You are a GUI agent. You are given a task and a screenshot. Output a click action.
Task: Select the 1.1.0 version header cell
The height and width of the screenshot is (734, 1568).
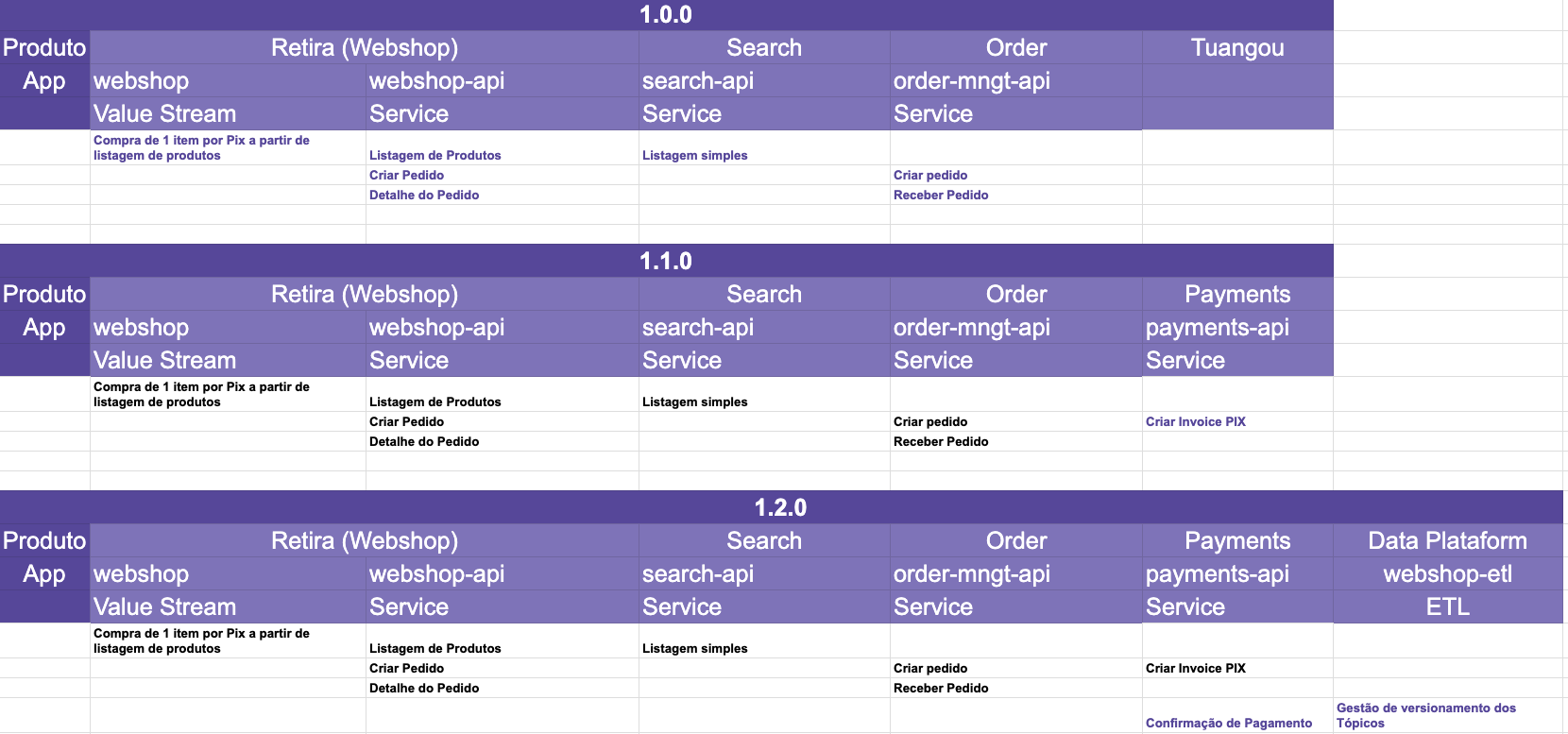click(x=666, y=261)
